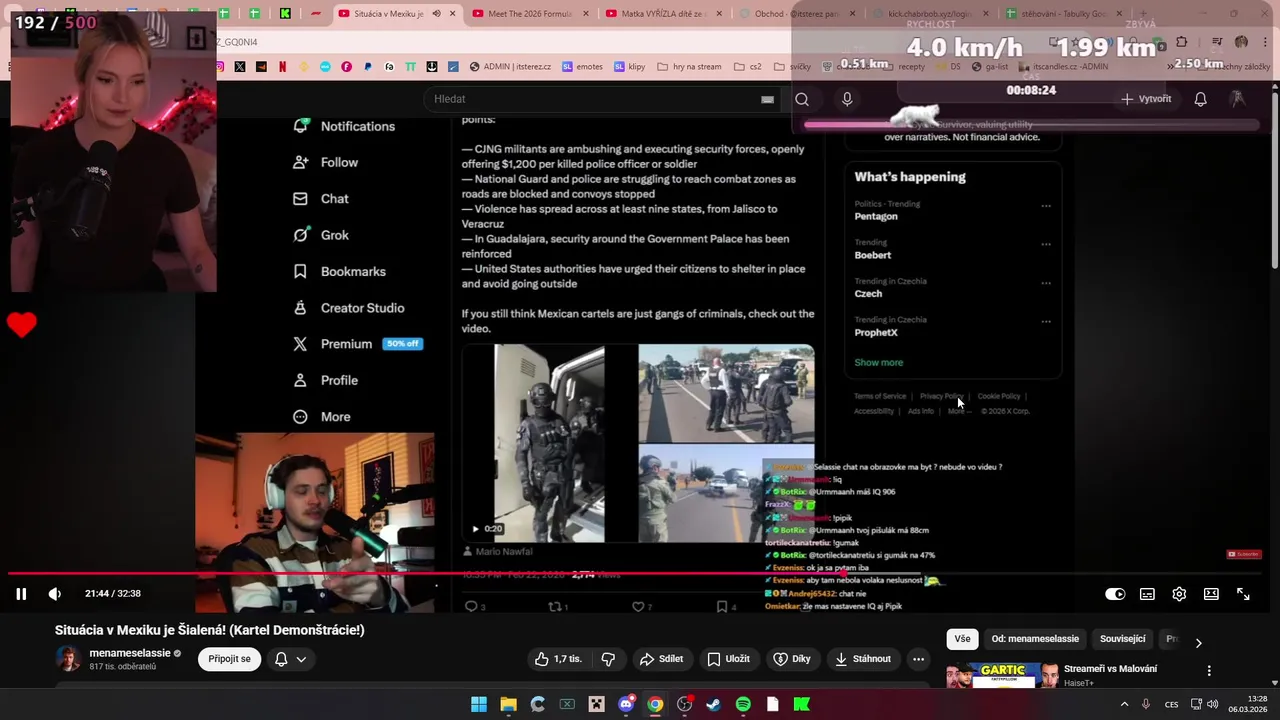The width and height of the screenshot is (1280, 720).
Task: Show next chips with right chevron
Action: point(1198,642)
